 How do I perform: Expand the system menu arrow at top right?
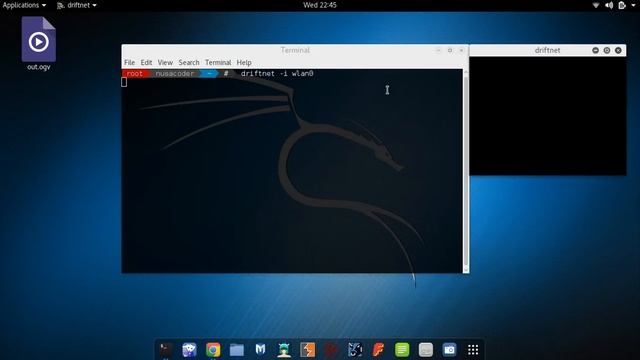tap(633, 5)
